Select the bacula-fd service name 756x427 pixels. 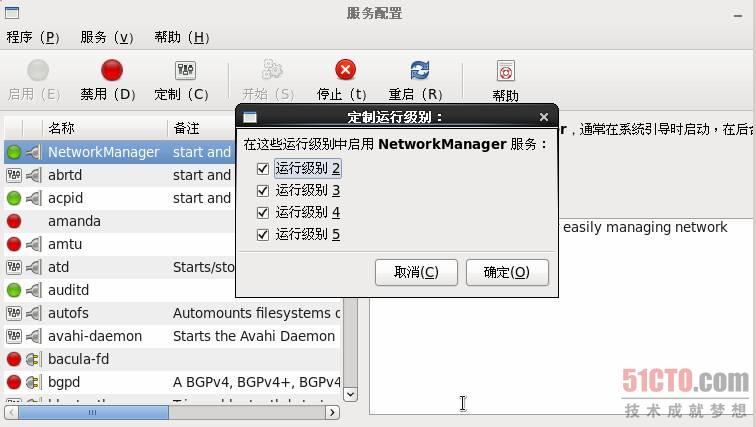coord(79,359)
